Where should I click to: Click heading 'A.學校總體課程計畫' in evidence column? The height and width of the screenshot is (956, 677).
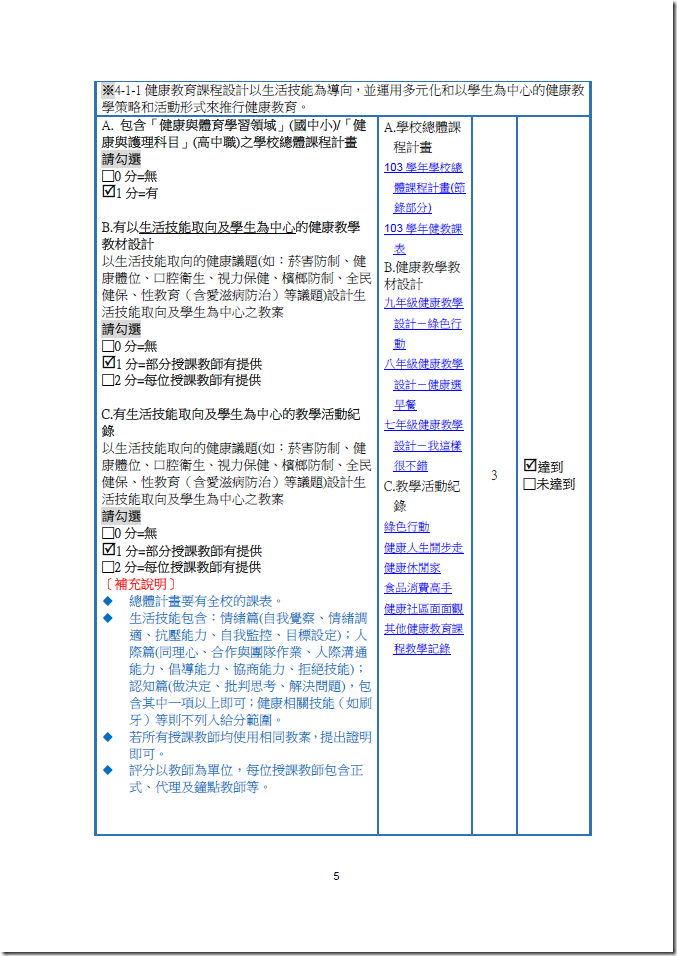tap(422, 137)
